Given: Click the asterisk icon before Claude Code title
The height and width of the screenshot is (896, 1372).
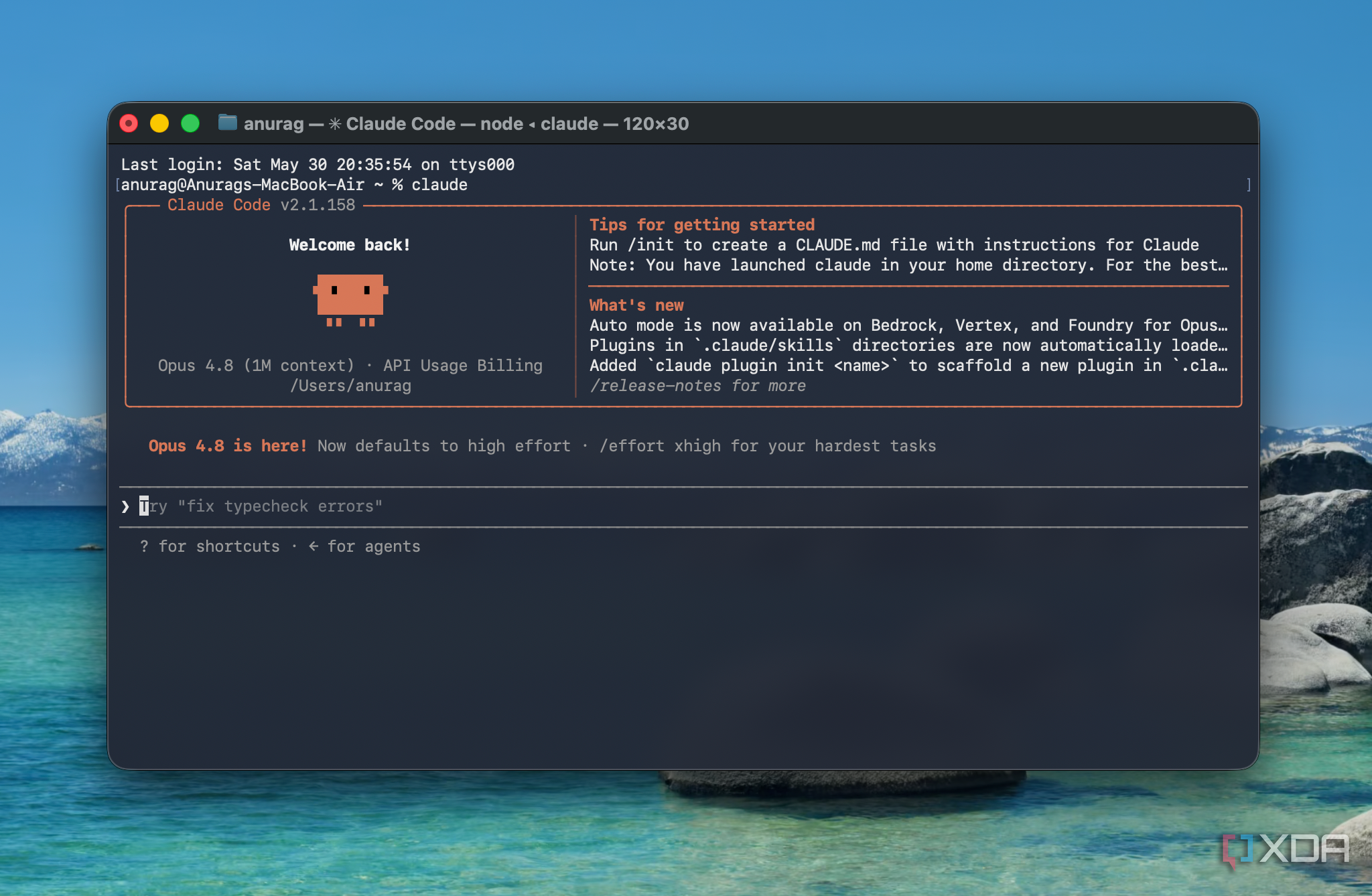Looking at the screenshot, I should tap(335, 124).
